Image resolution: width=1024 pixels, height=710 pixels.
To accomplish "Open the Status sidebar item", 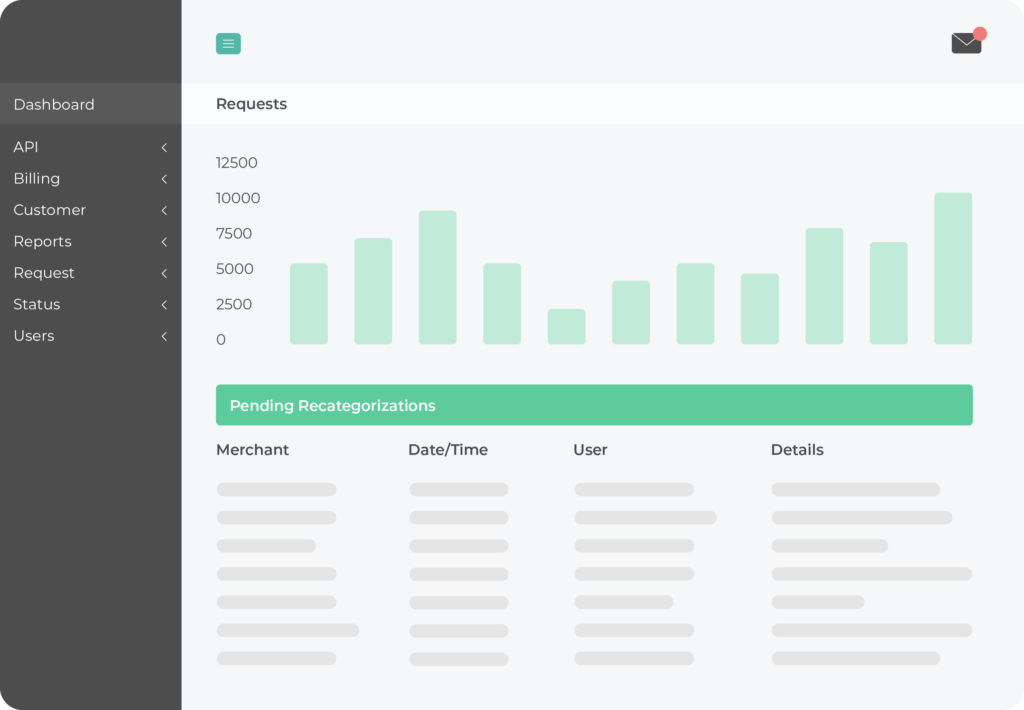I will [91, 304].
